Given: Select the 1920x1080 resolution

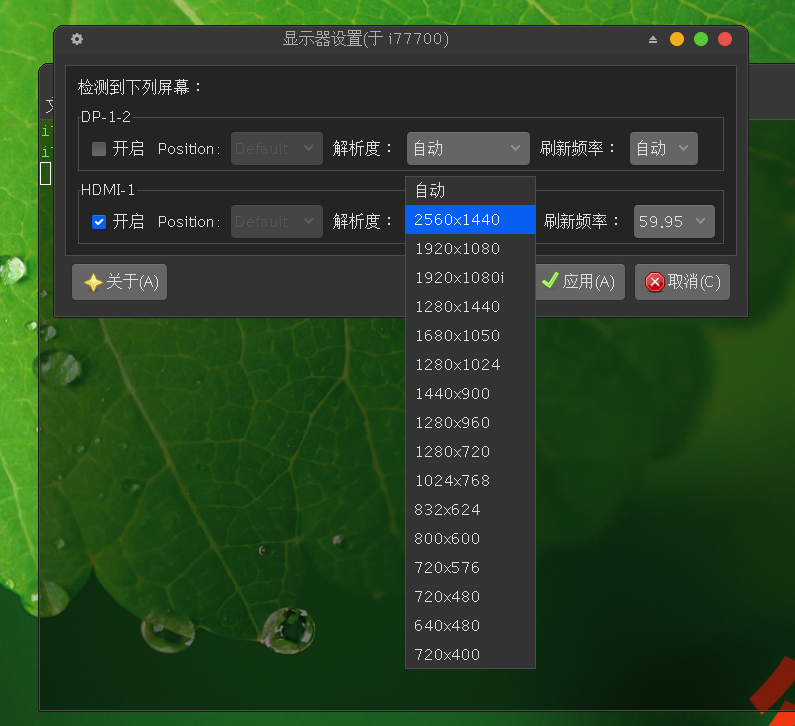Looking at the screenshot, I should (x=471, y=249).
